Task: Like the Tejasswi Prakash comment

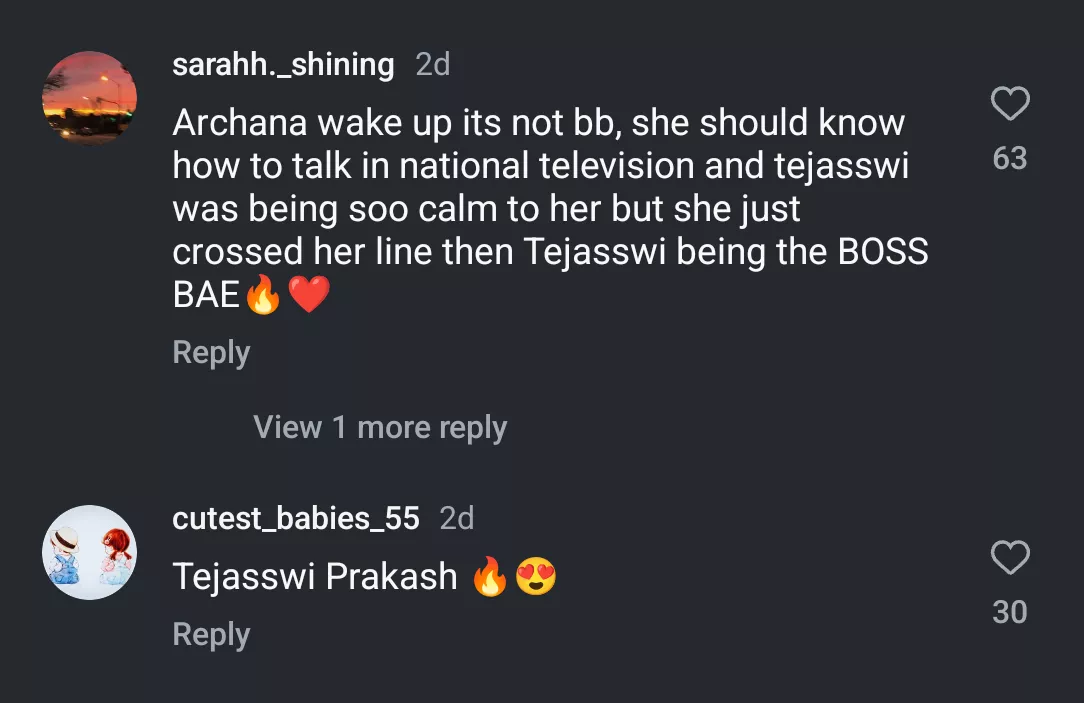Action: pyautogui.click(x=1010, y=558)
